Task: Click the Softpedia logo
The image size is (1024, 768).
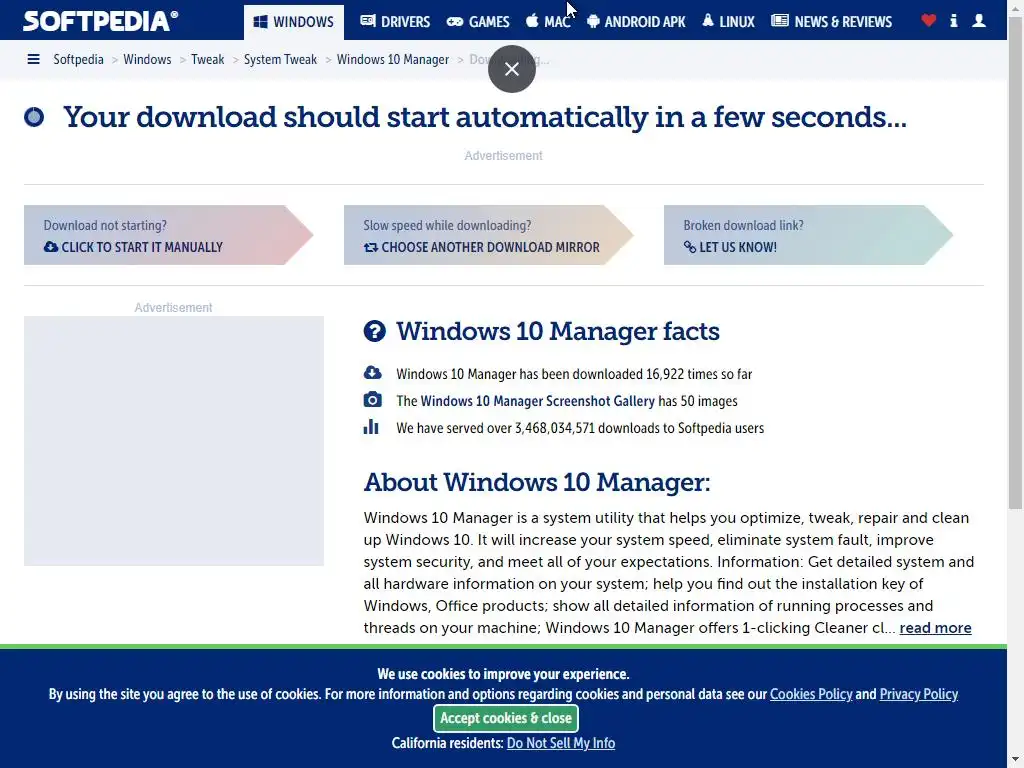Action: coord(100,21)
